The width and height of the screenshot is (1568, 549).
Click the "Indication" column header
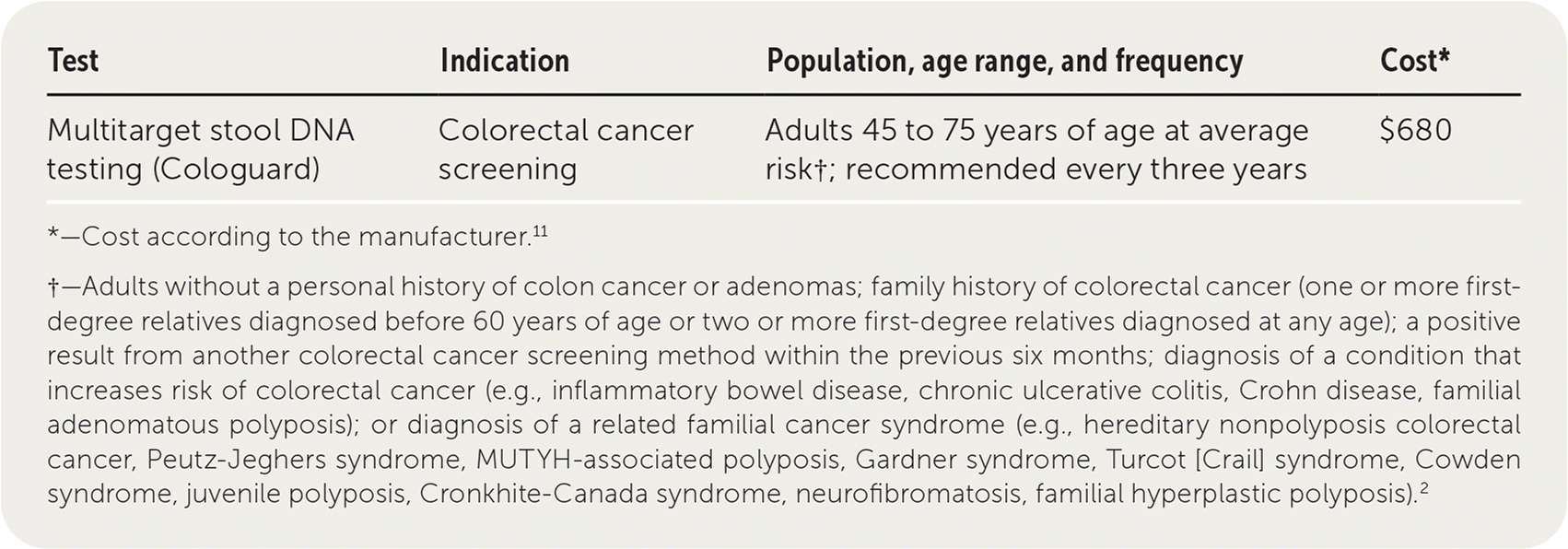[504, 61]
